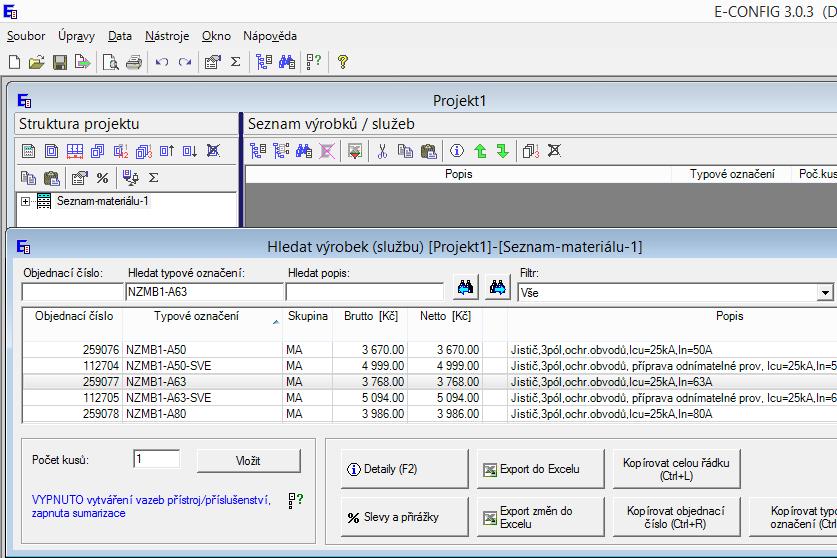
Task: Click the product tree icon in main toolbar
Action: [264, 62]
